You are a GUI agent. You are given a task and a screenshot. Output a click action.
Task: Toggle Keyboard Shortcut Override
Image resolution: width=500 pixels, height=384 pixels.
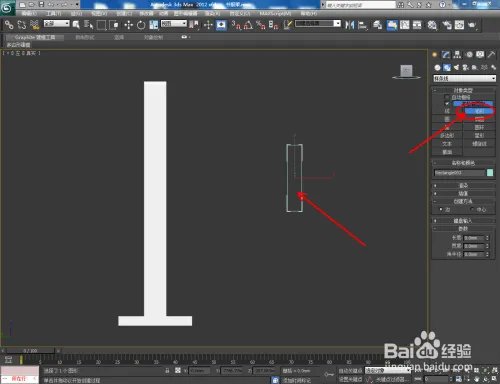click(221, 25)
